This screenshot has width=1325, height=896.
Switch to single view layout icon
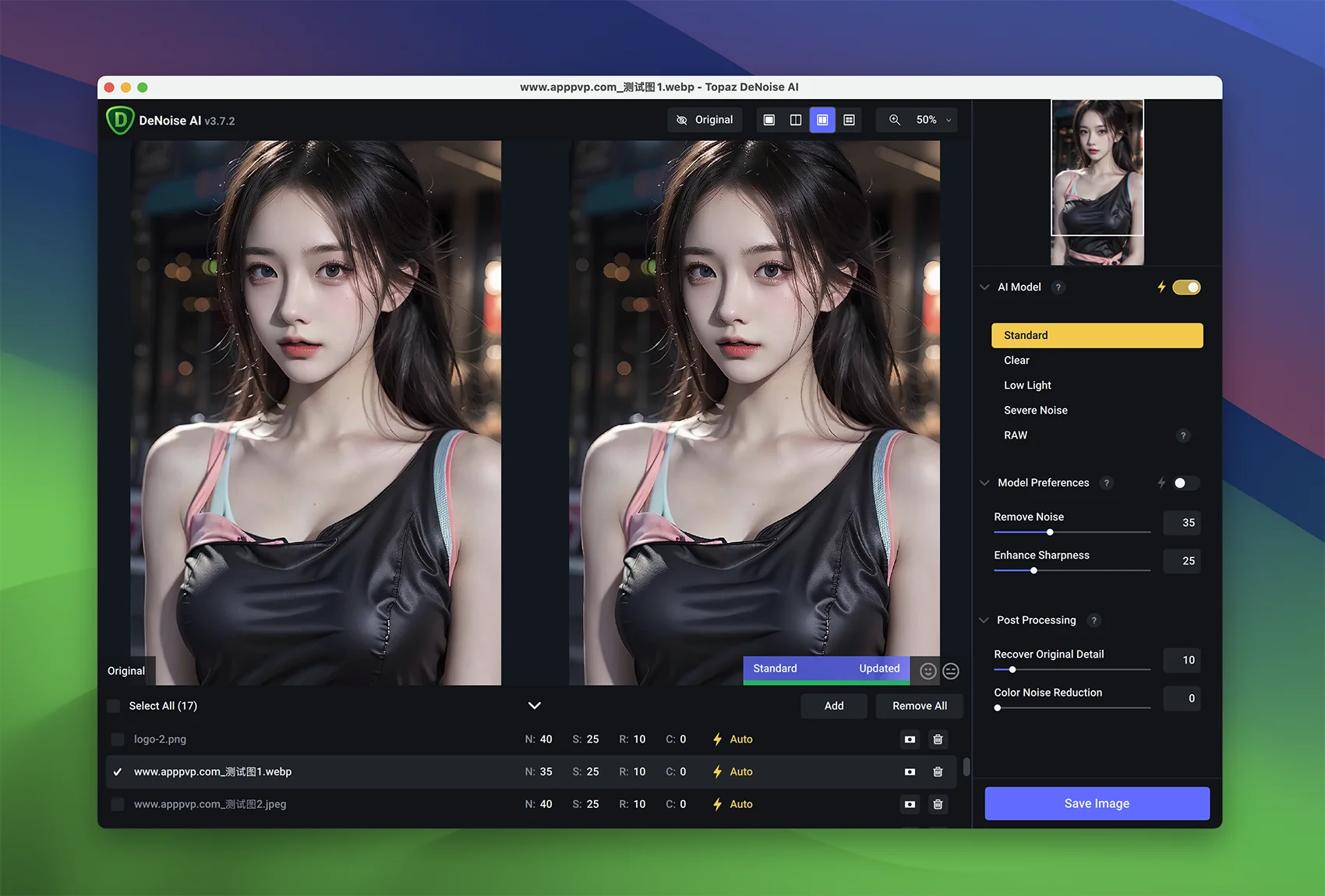[x=769, y=120]
